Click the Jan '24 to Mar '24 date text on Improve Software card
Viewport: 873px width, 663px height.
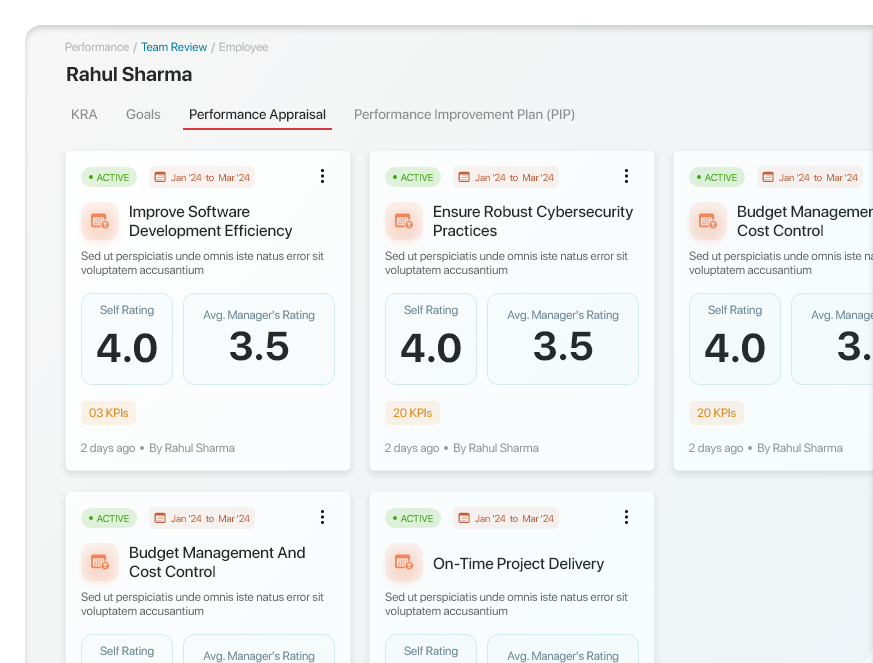(x=210, y=178)
